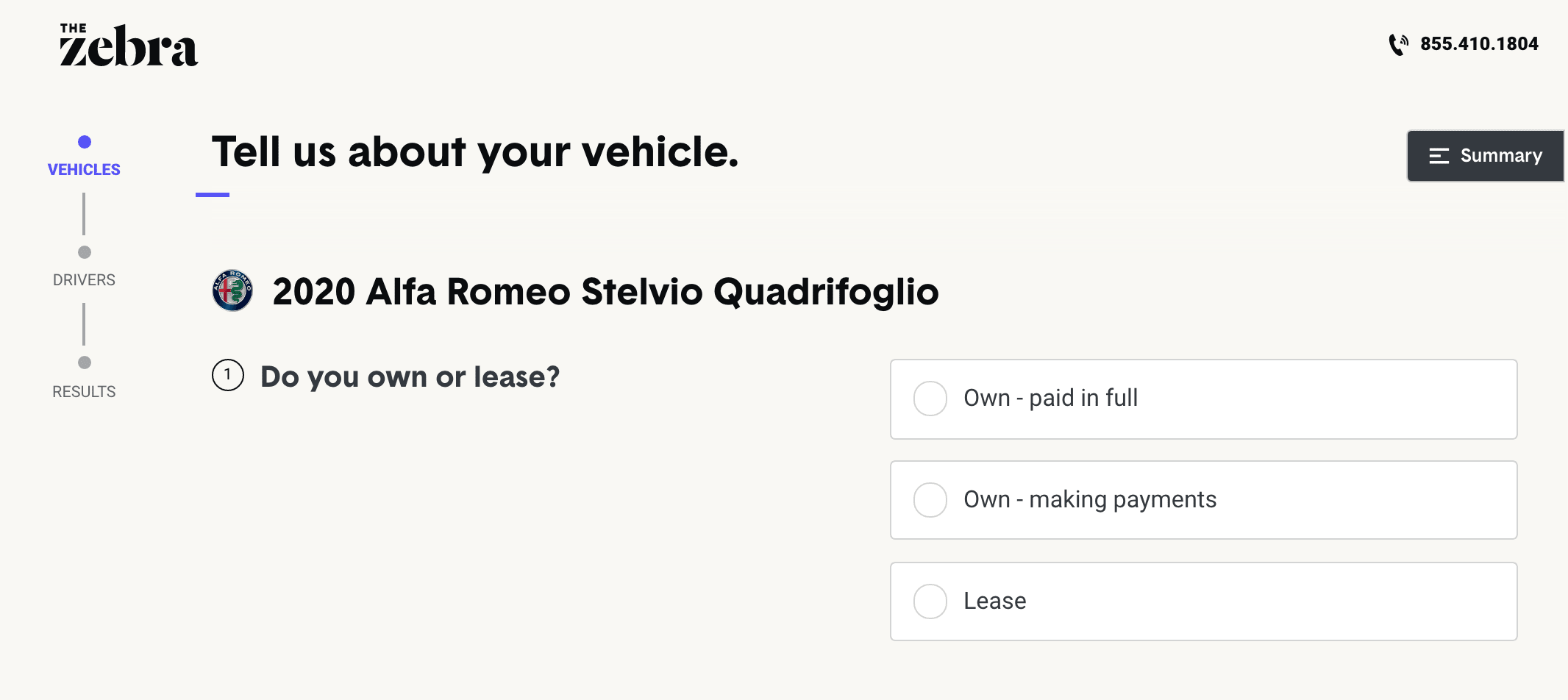Click the Do you own or lease question
The width and height of the screenshot is (1568, 700).
click(410, 376)
